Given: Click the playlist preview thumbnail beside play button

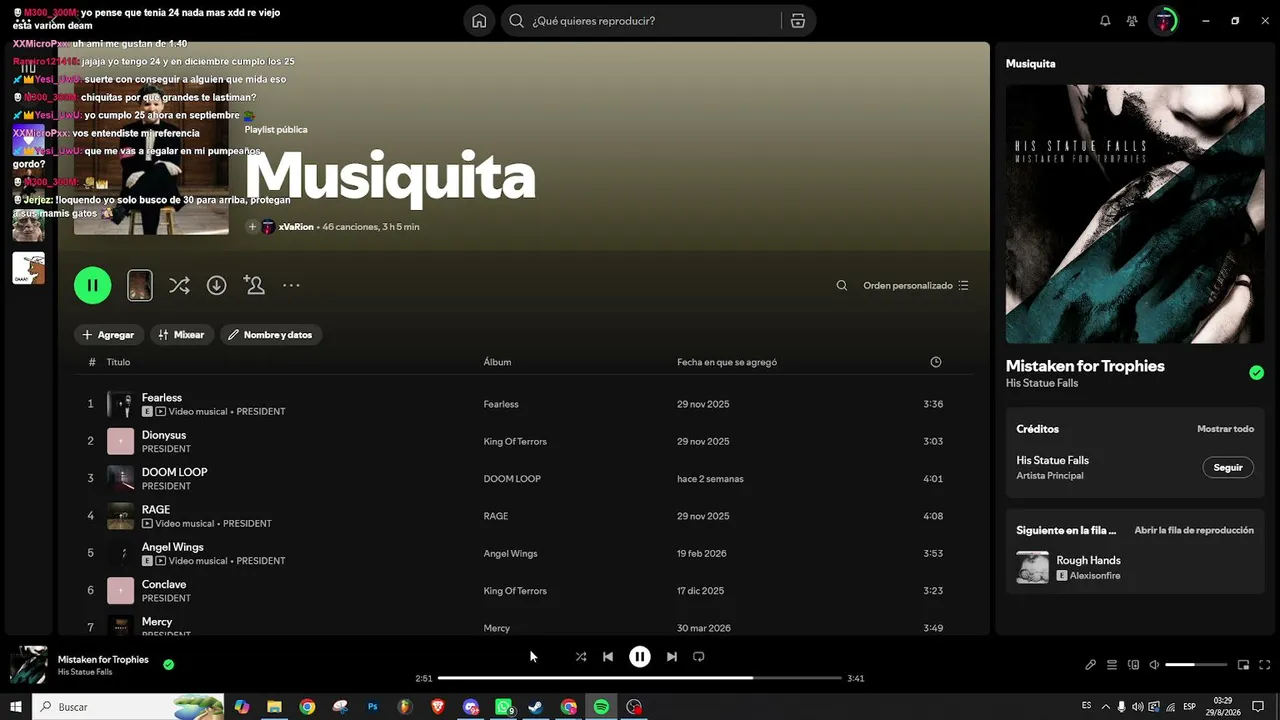Looking at the screenshot, I should [140, 286].
